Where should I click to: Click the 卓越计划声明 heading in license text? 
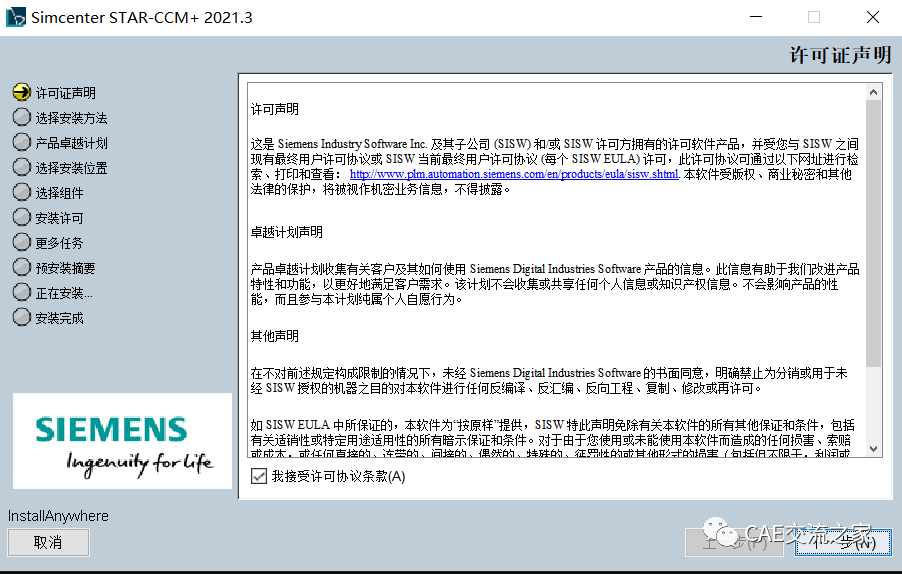pyautogui.click(x=286, y=232)
